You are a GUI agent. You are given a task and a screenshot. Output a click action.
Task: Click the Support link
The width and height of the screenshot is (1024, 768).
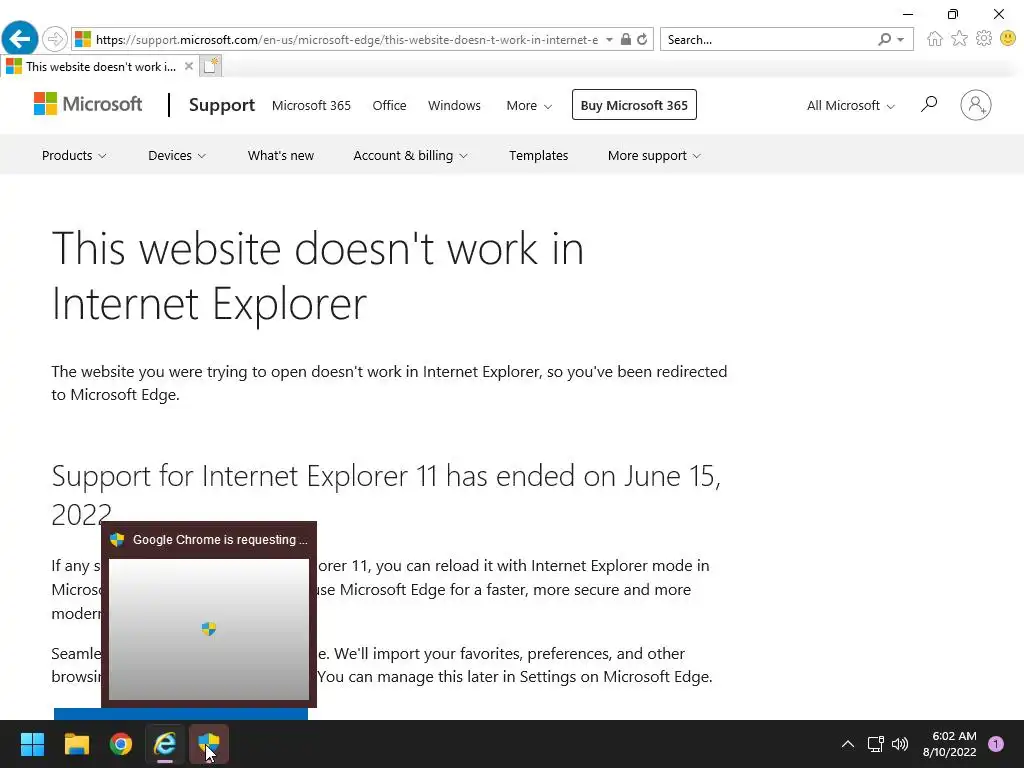click(222, 104)
